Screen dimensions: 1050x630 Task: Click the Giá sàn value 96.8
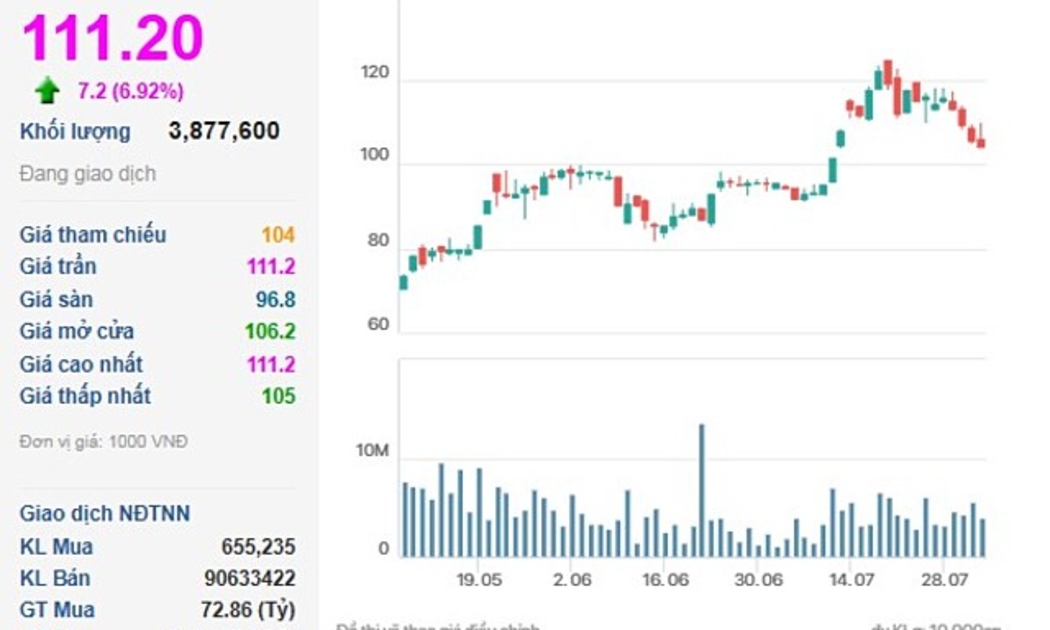point(275,299)
